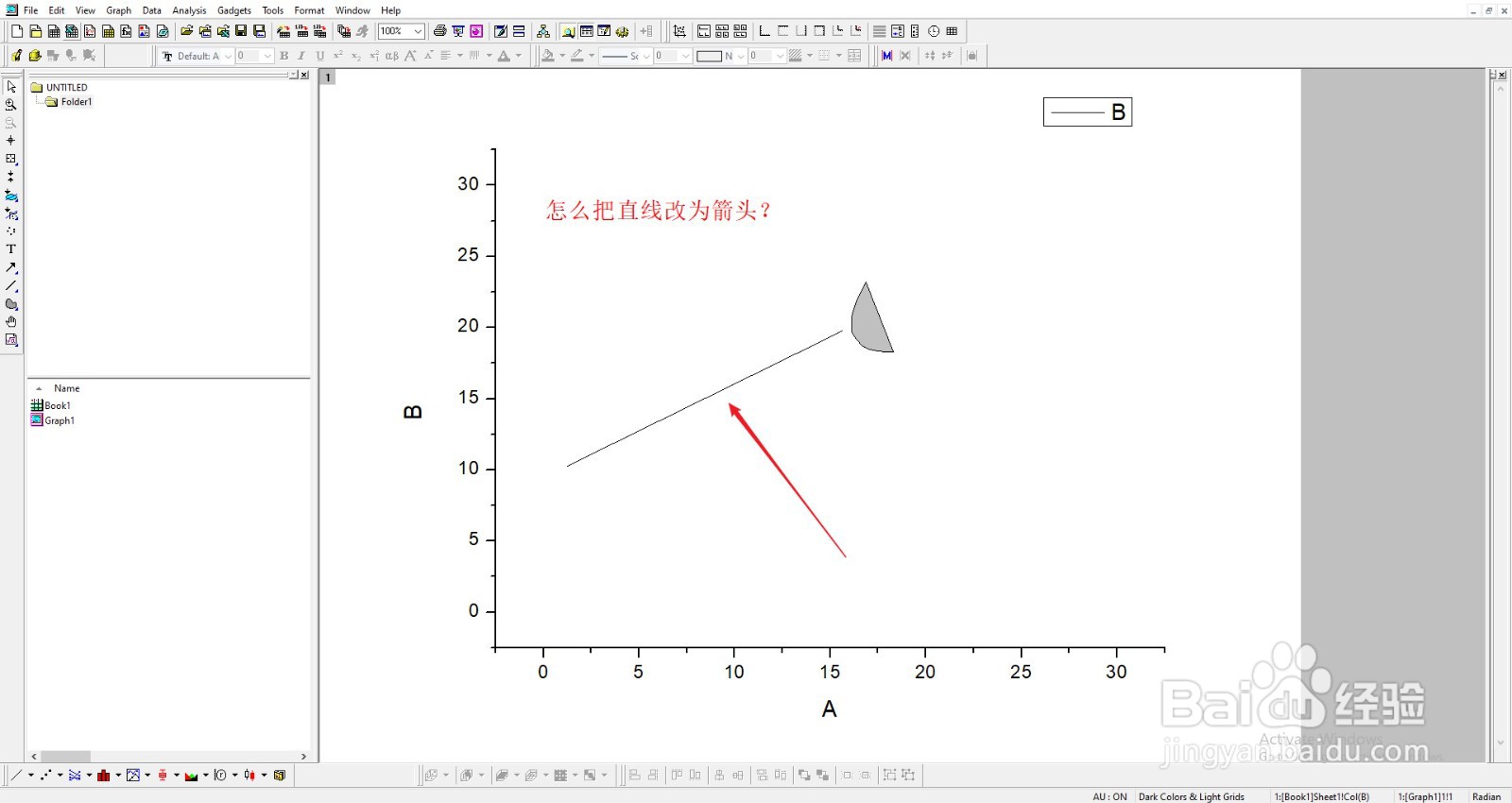Image resolution: width=1512 pixels, height=803 pixels.
Task: Select the Screen Reader crosshair tool
Action: [11, 140]
